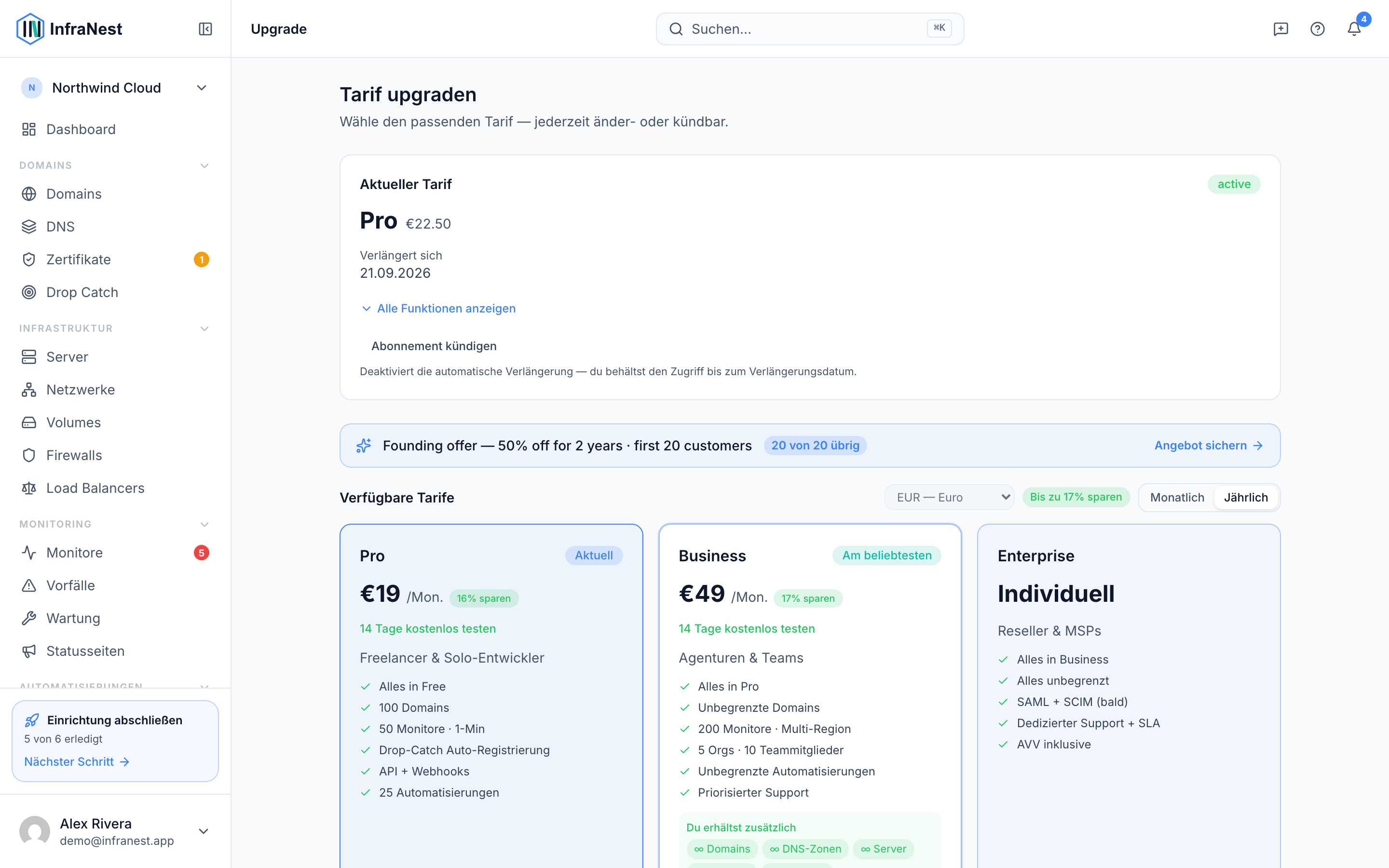1389x868 pixels.
Task: Click 14 Tage kostenlos testen under Business
Action: (x=746, y=629)
